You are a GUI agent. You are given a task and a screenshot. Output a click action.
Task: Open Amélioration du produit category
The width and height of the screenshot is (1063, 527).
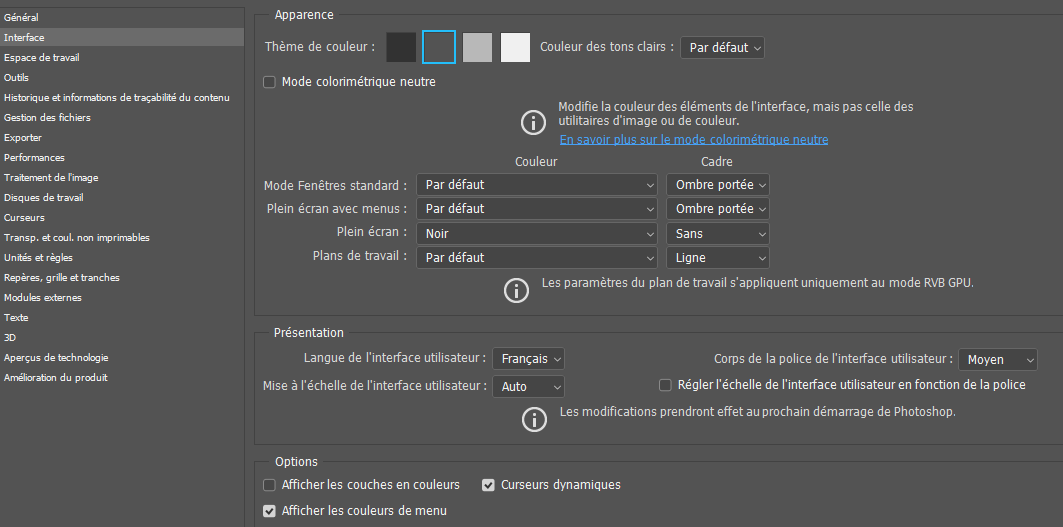122,378
